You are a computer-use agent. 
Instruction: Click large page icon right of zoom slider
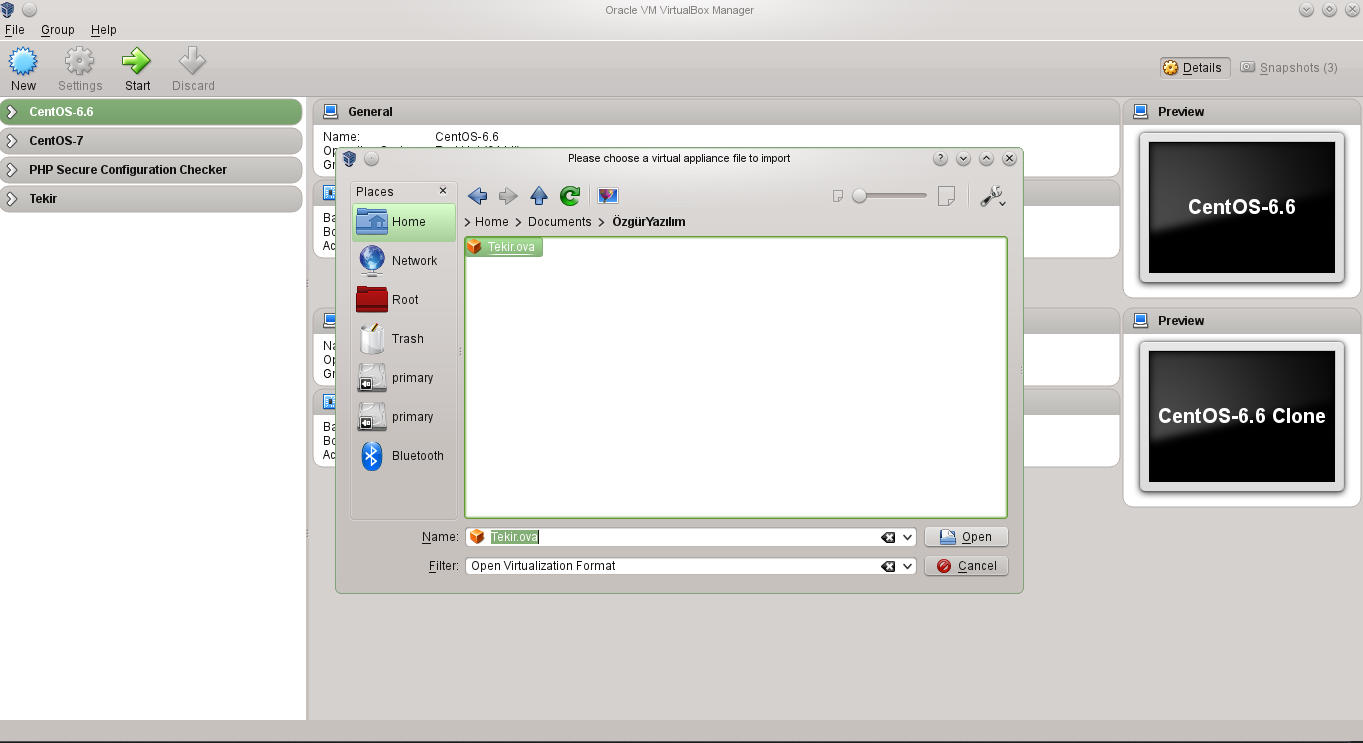pyautogui.click(x=946, y=196)
